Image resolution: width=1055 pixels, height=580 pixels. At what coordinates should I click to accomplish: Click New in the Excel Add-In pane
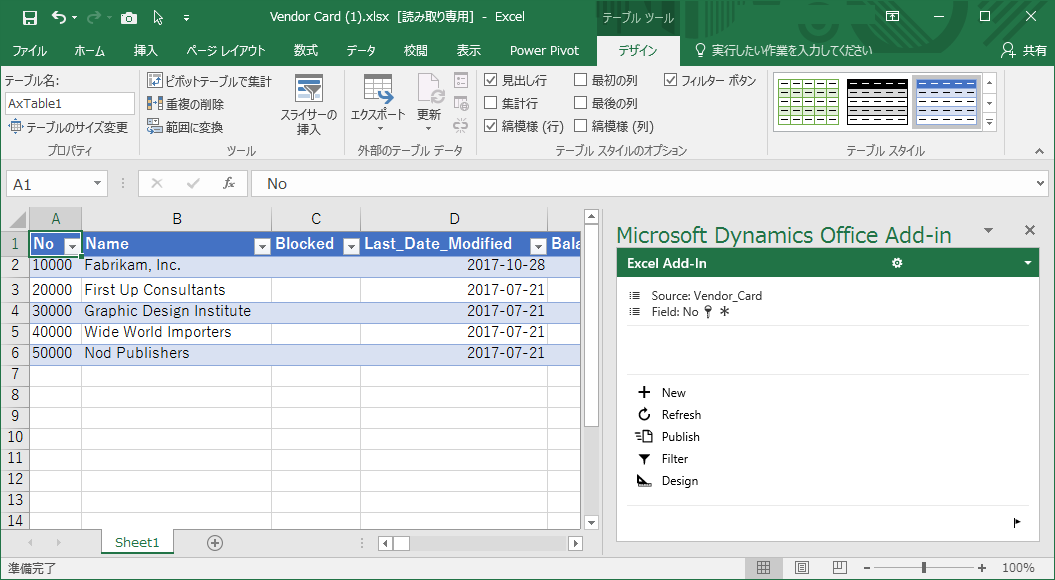pyautogui.click(x=661, y=393)
